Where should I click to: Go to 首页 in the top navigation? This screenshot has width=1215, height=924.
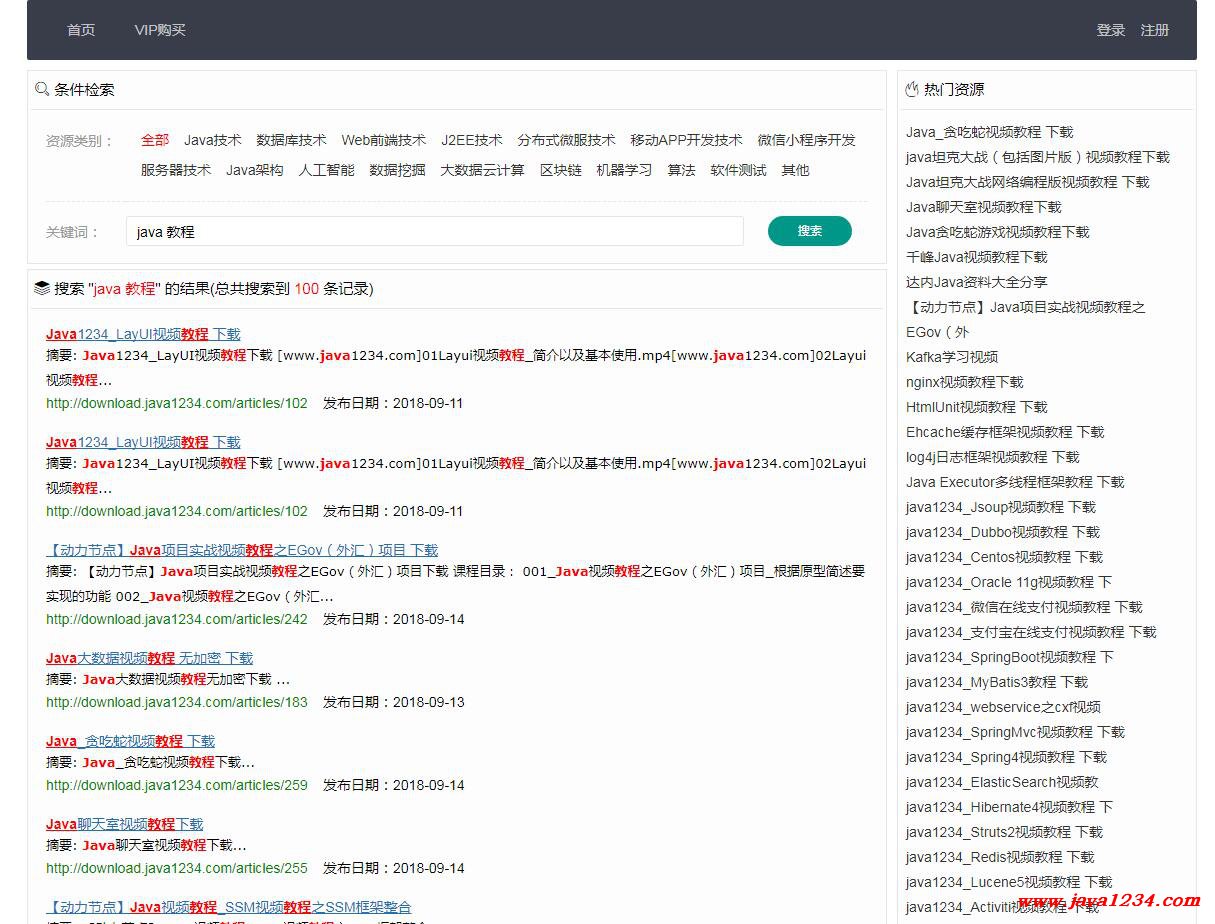pos(81,30)
